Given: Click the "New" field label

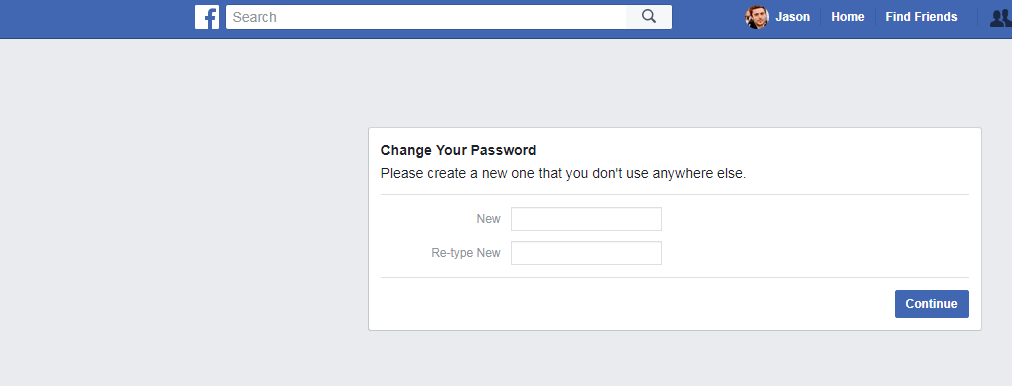Looking at the screenshot, I should (x=489, y=219).
